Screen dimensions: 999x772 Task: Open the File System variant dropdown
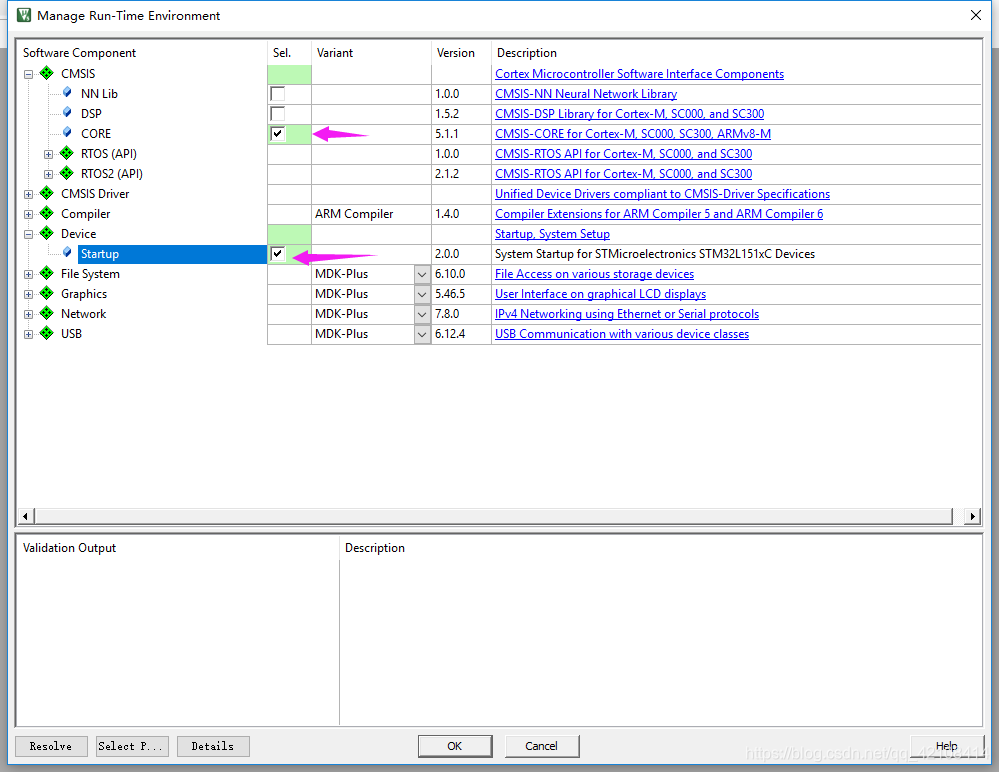pyautogui.click(x=422, y=275)
